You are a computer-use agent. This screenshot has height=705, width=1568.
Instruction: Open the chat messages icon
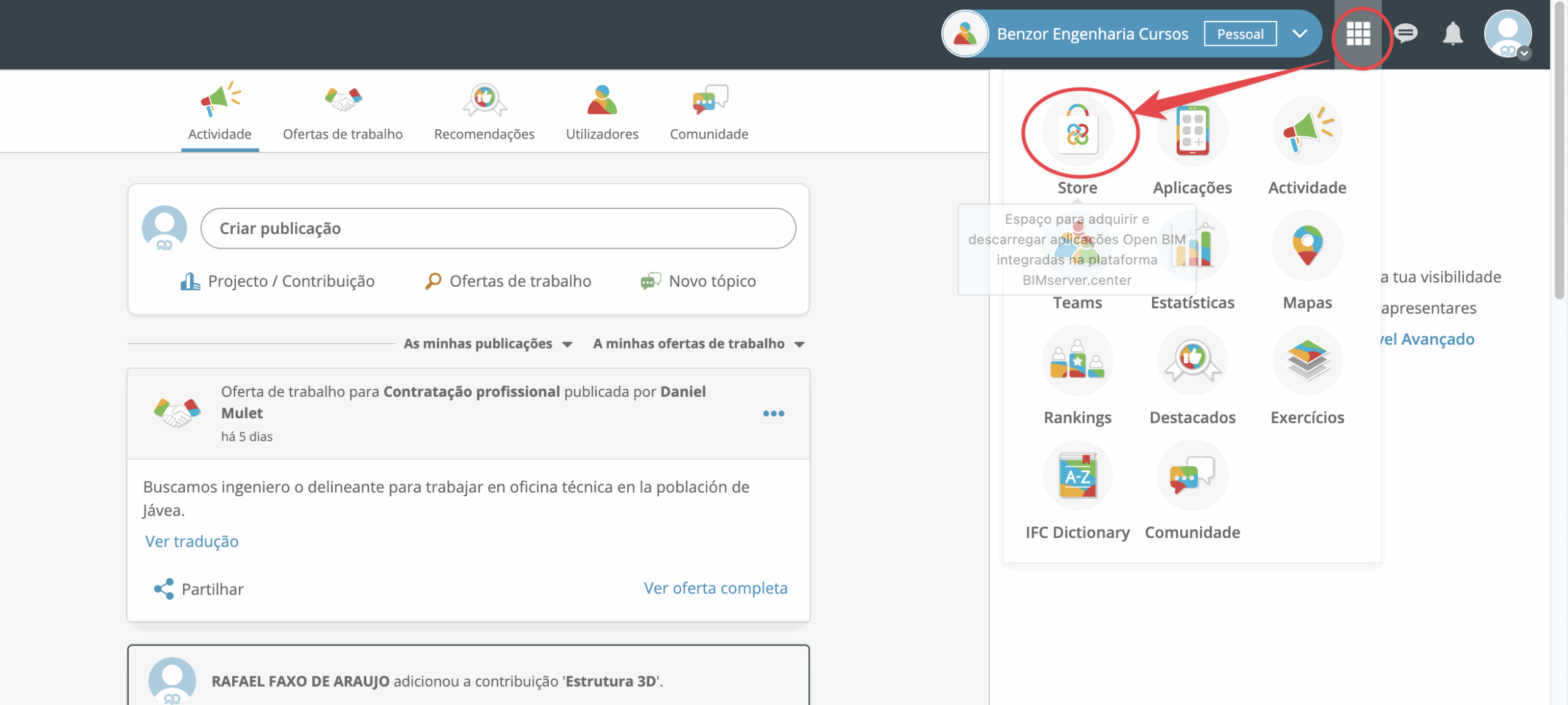coord(1406,34)
